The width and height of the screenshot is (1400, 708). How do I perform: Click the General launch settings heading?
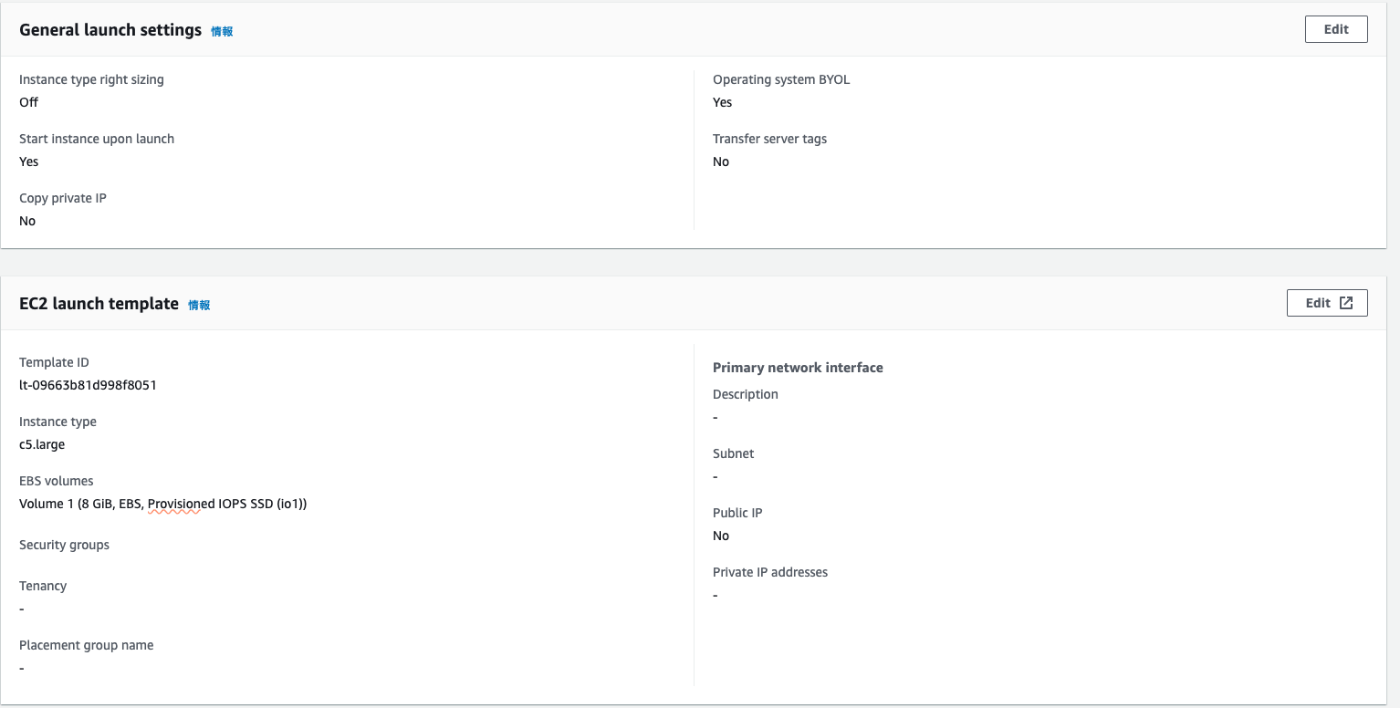pos(110,31)
